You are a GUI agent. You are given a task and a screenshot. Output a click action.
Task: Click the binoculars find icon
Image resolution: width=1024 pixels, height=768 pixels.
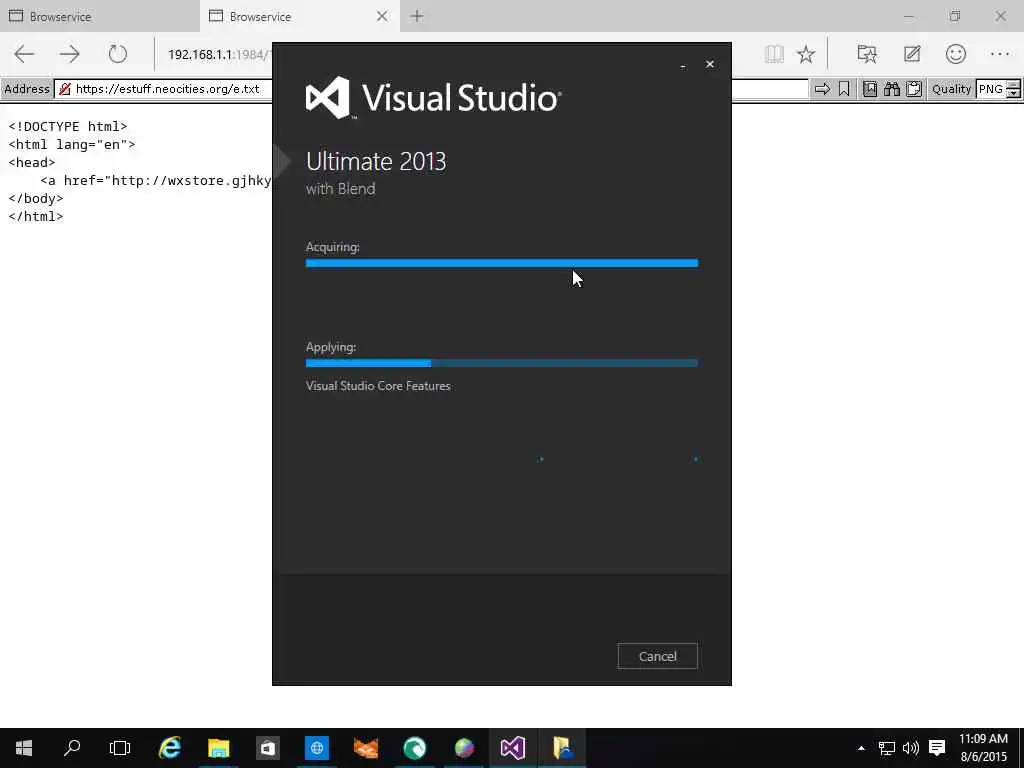pyautogui.click(x=892, y=89)
